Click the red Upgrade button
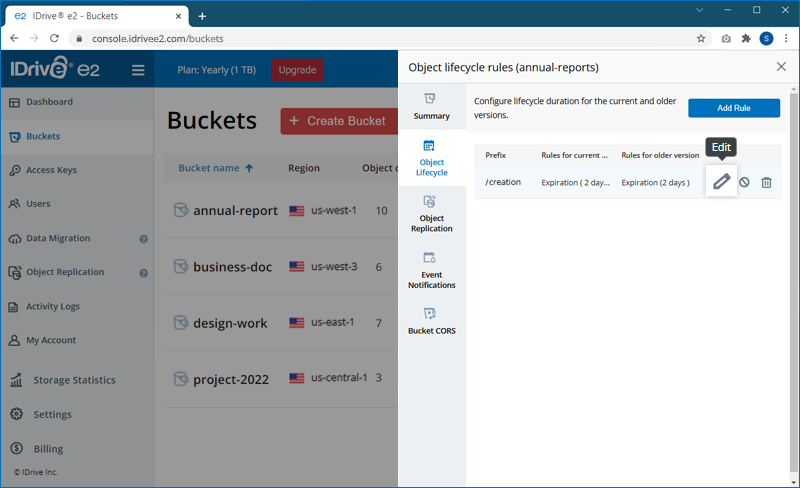 point(297,70)
